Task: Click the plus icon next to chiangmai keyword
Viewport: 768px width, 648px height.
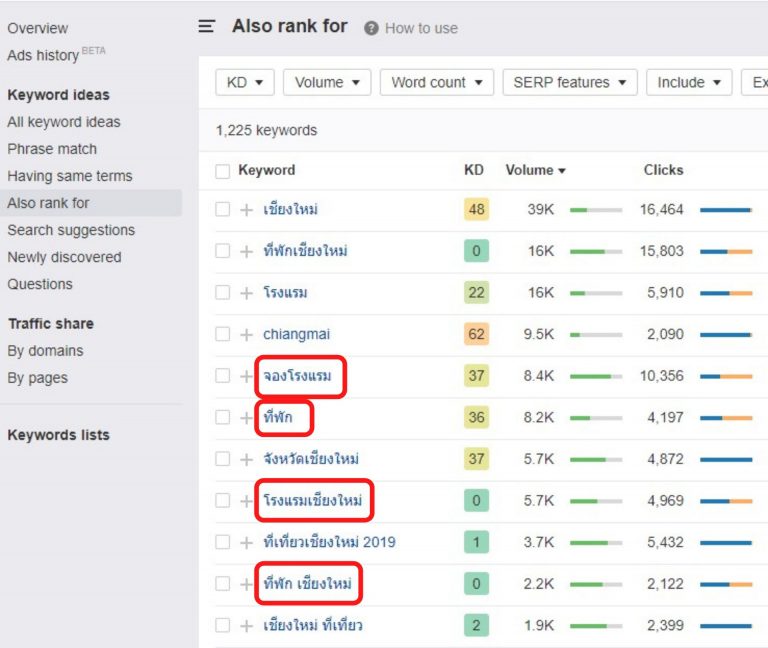Action: [246, 335]
